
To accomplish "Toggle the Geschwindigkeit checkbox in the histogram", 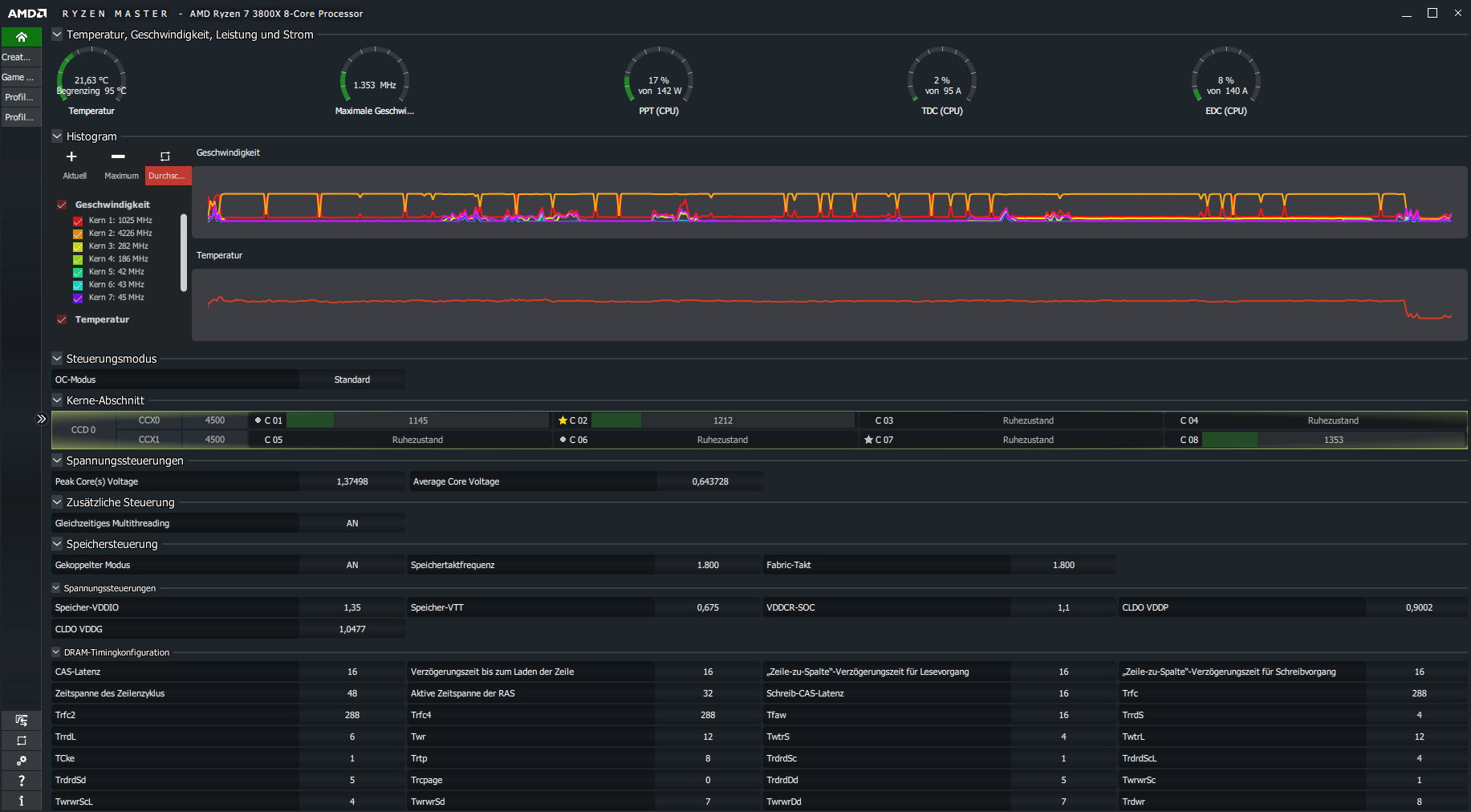I will tap(62, 205).
